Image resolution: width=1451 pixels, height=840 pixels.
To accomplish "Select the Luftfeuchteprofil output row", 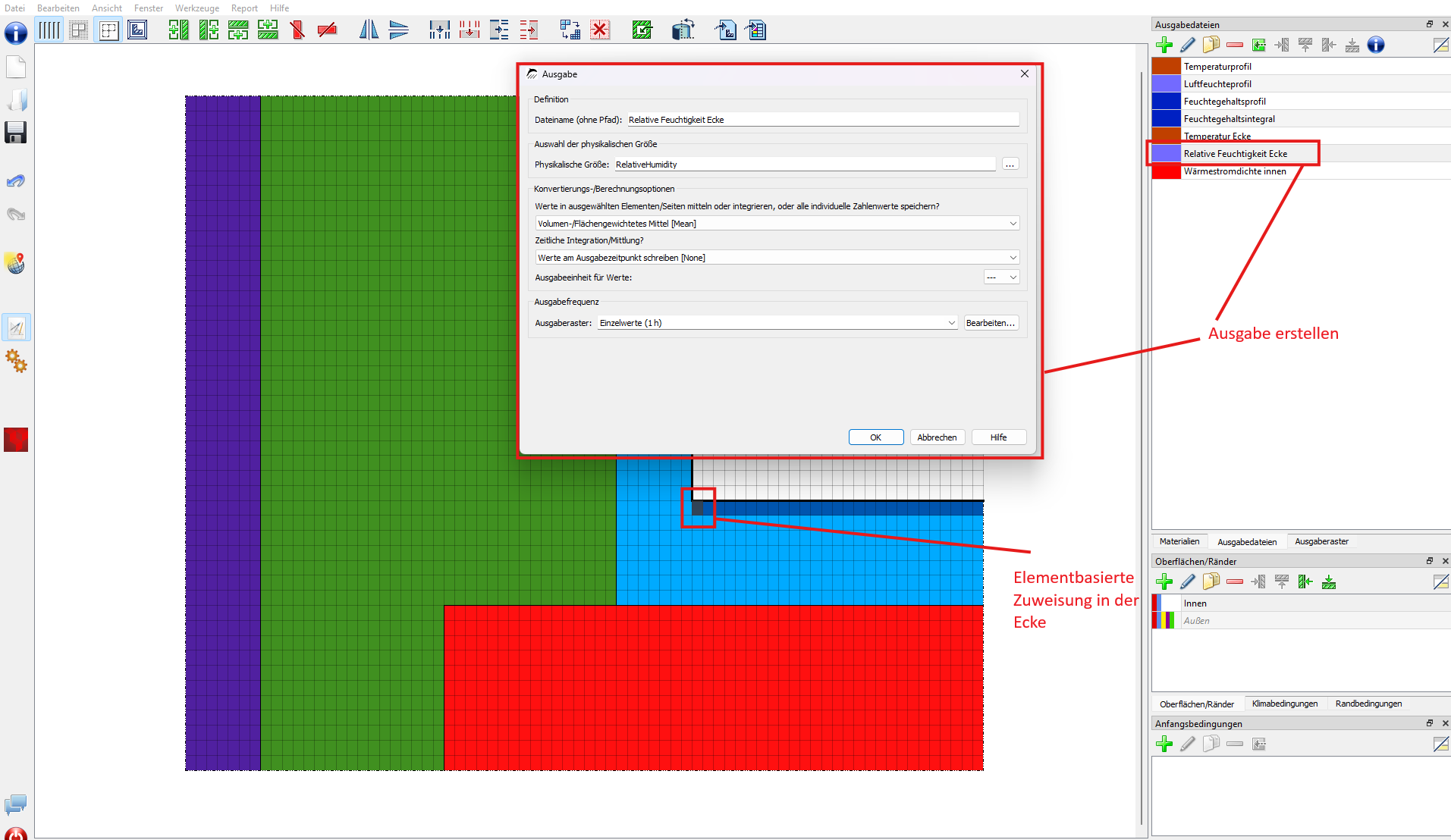I will pos(1301,84).
